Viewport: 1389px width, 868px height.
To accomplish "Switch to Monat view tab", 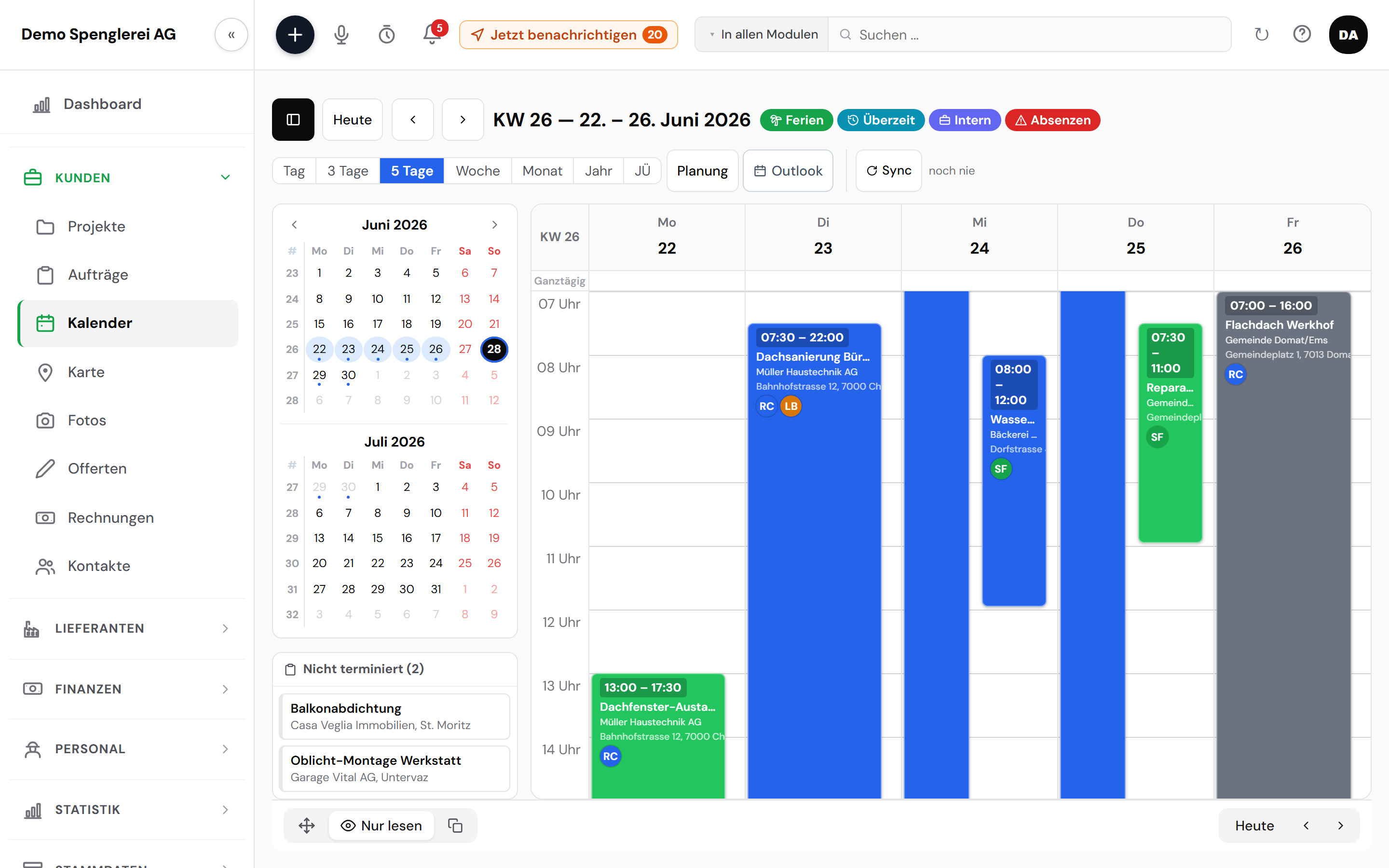I will point(543,171).
